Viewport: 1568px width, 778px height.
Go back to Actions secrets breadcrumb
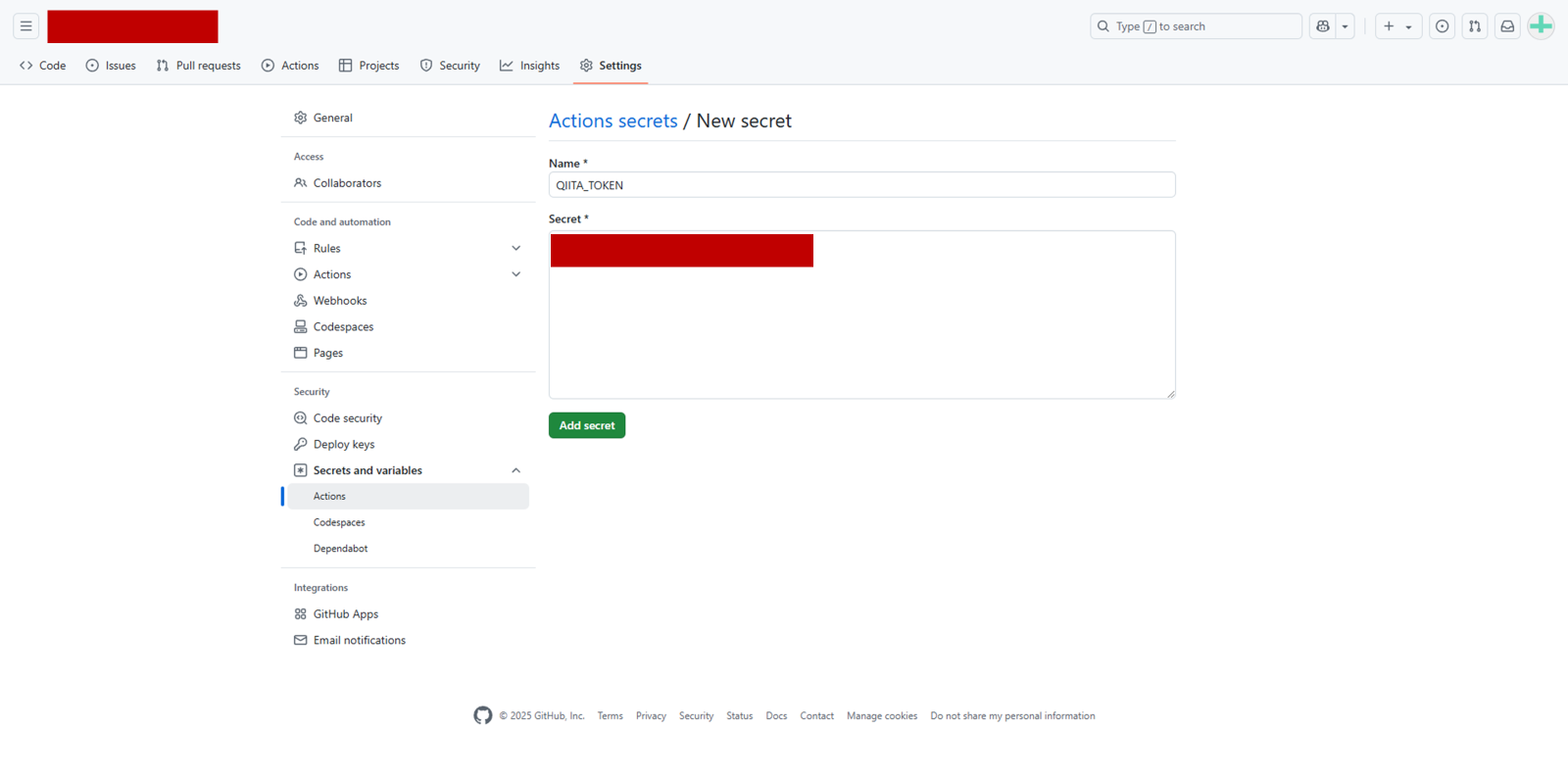point(613,121)
